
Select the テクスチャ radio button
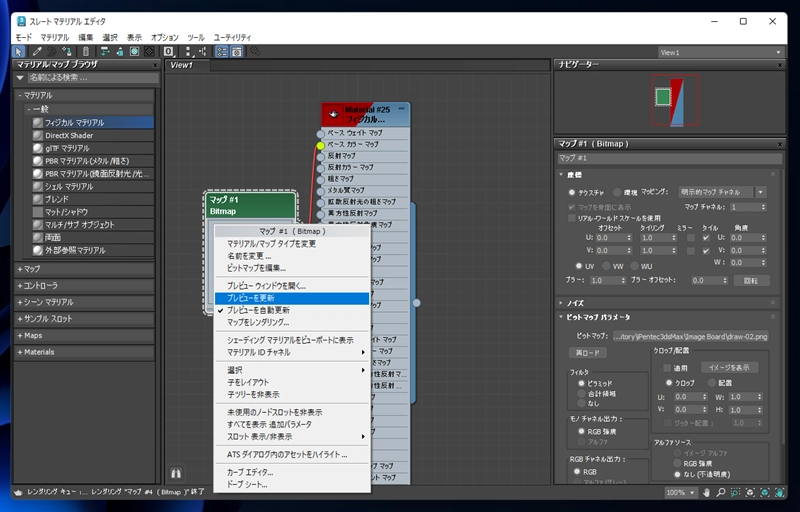[571, 192]
